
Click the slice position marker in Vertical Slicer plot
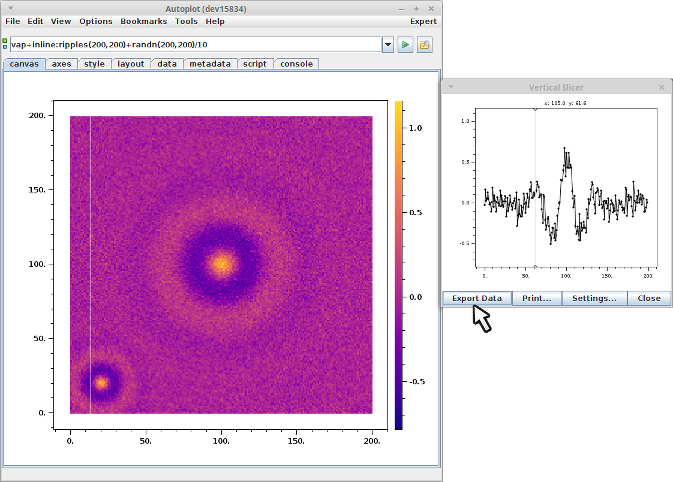535,188
